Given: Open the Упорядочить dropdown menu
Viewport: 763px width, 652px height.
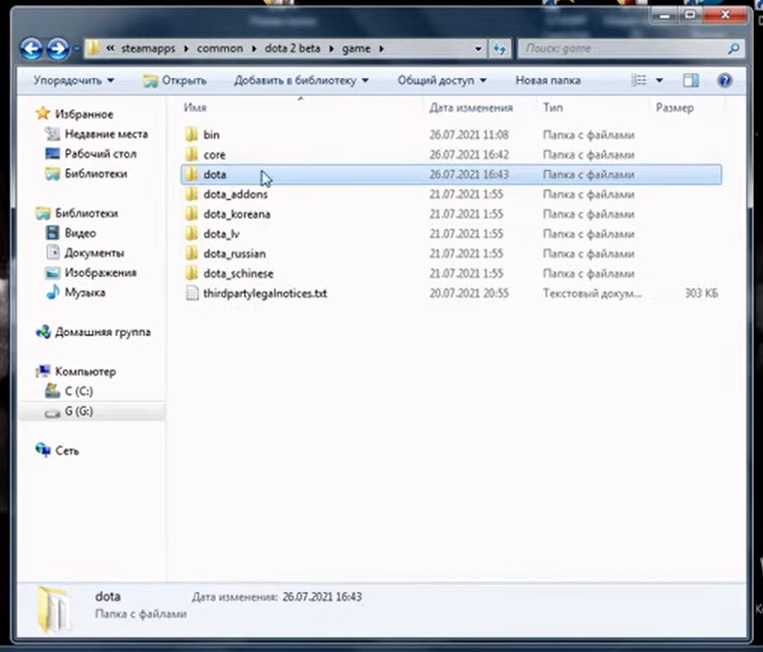Looking at the screenshot, I should click(x=73, y=80).
